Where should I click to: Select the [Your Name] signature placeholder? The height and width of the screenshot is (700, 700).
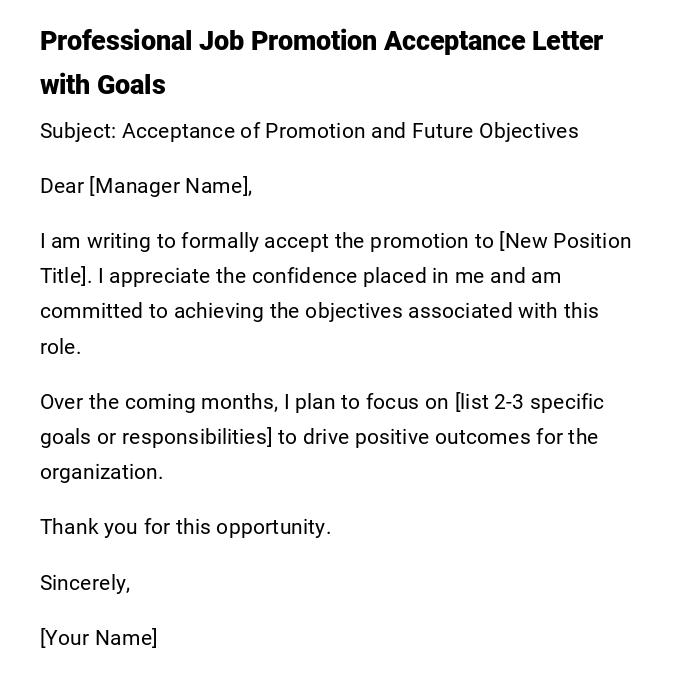[98, 639]
